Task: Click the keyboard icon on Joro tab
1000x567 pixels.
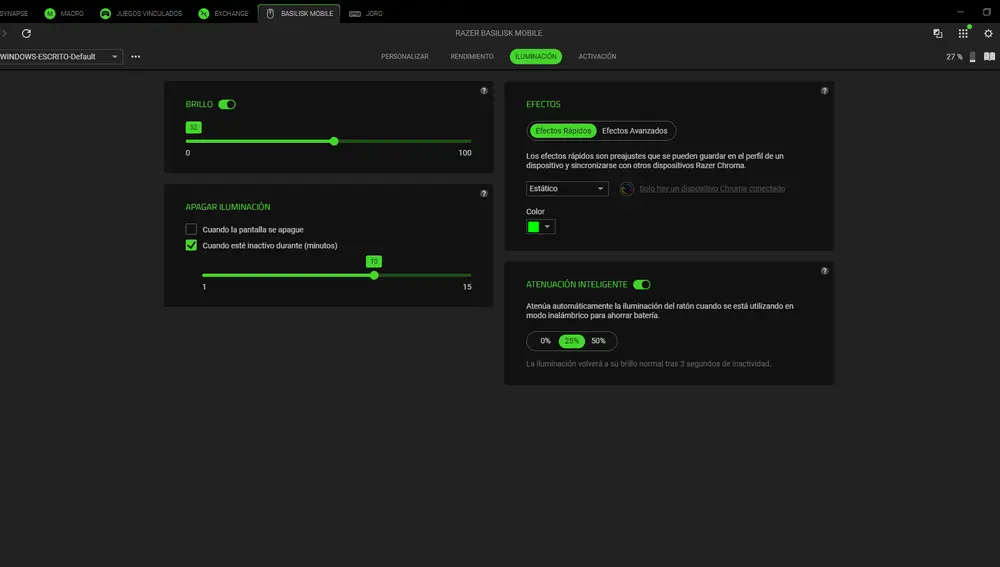Action: [355, 13]
